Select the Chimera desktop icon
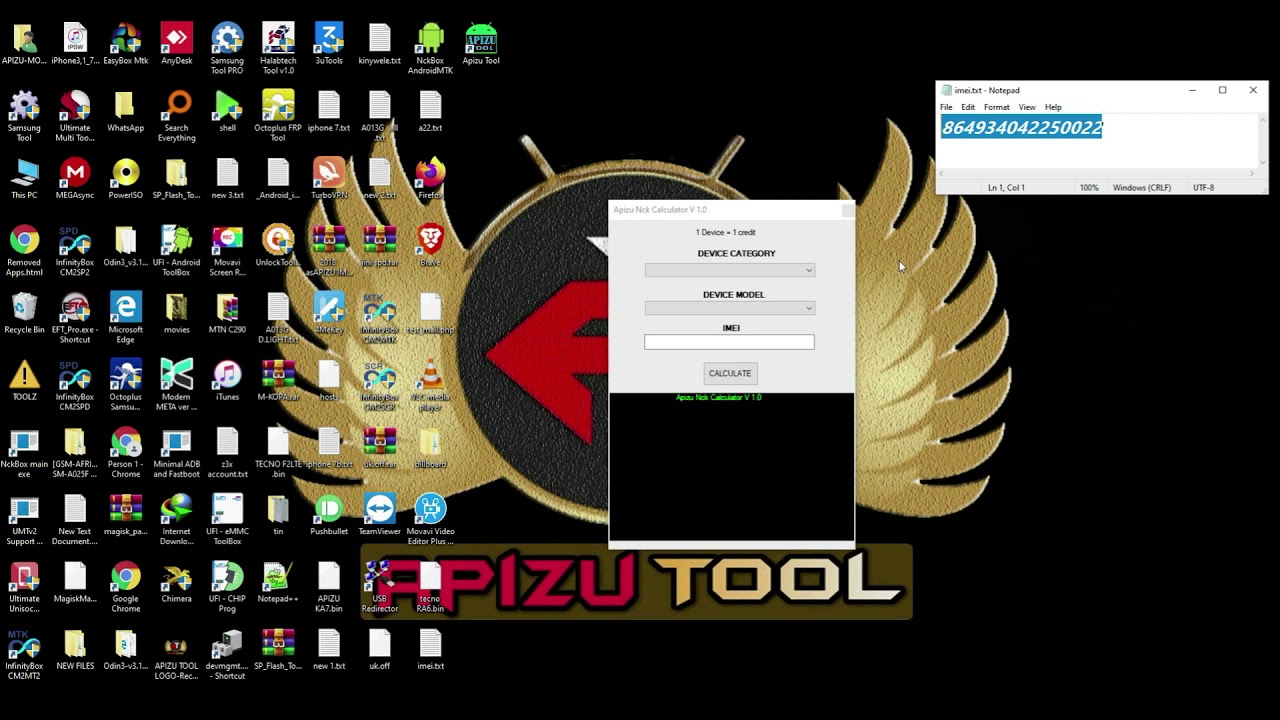 (x=176, y=583)
